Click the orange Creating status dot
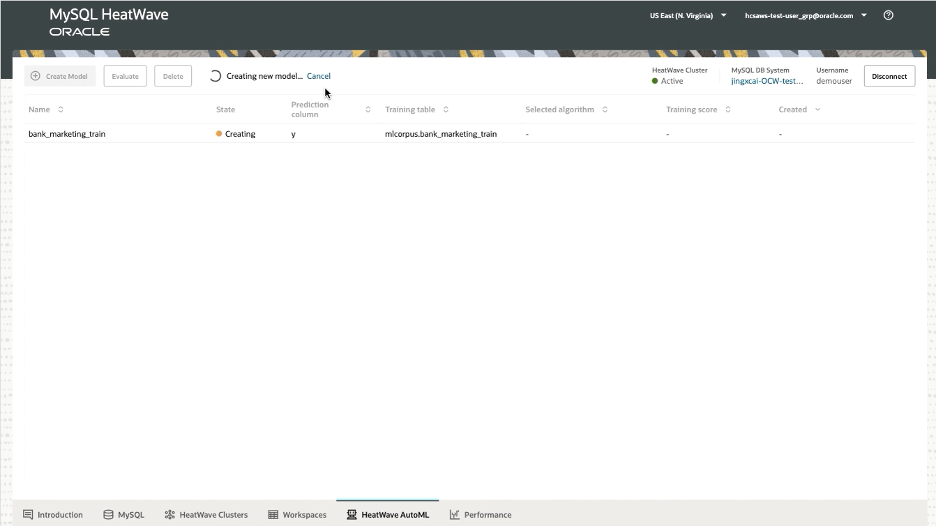 (x=219, y=134)
